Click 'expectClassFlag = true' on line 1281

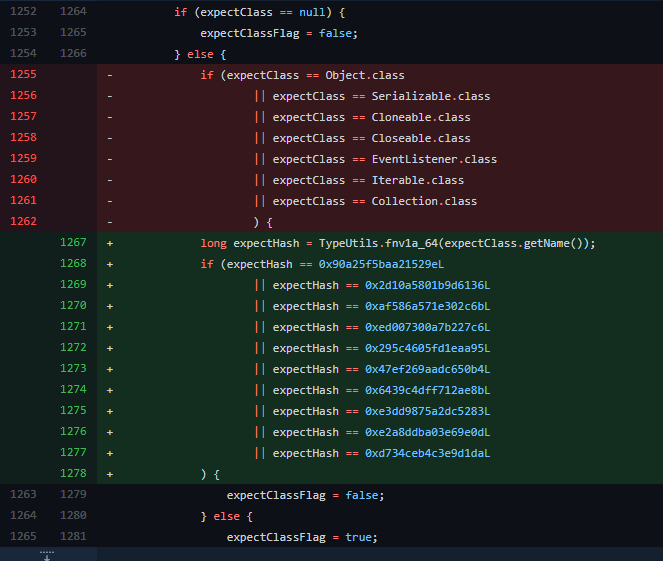click(x=301, y=537)
